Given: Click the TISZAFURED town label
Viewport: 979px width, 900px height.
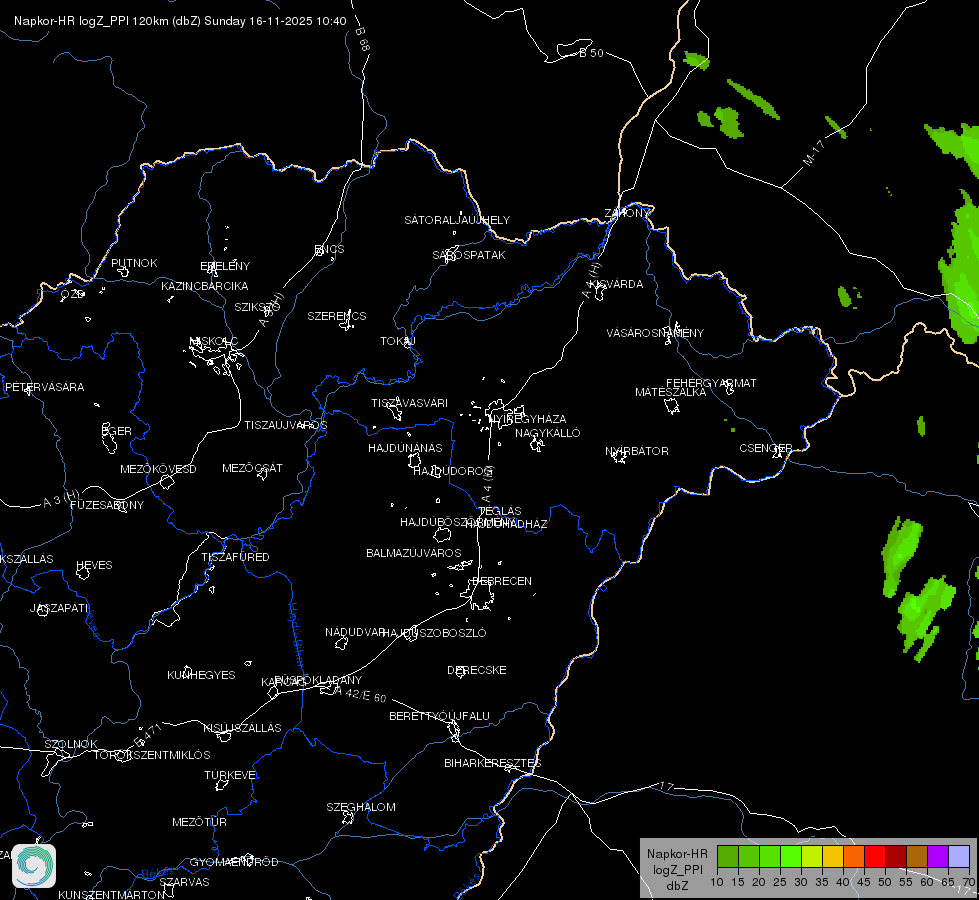Looking at the screenshot, I should 235,556.
